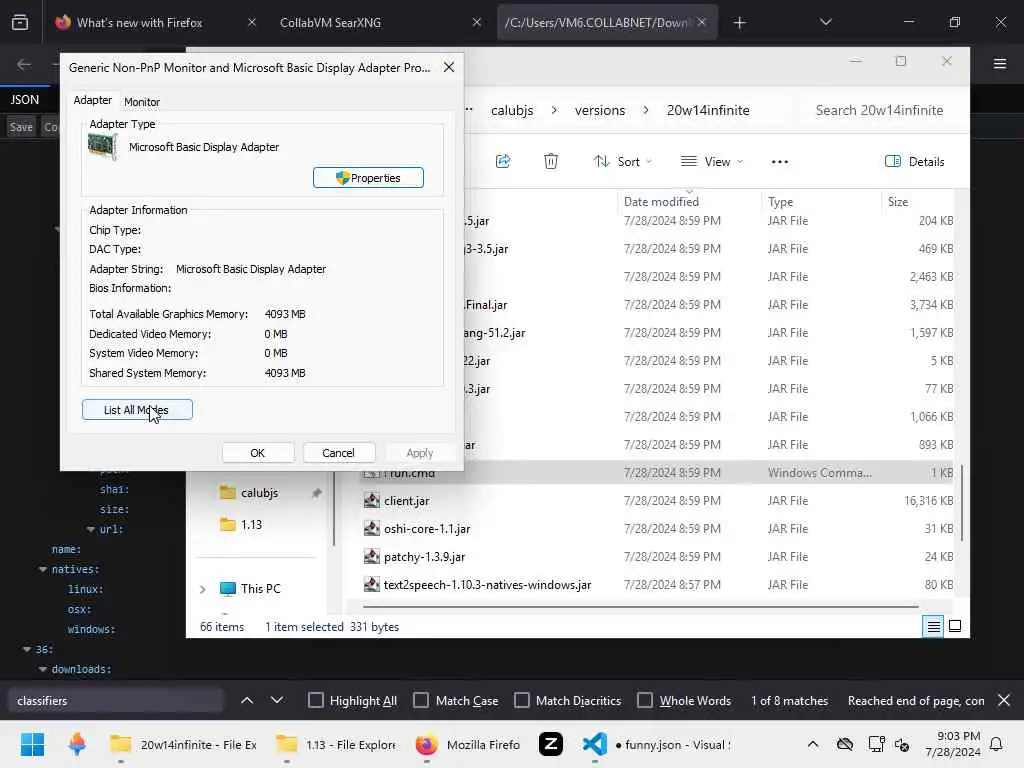Open the See more ellipsis menu
The image size is (1024, 768).
(780, 161)
